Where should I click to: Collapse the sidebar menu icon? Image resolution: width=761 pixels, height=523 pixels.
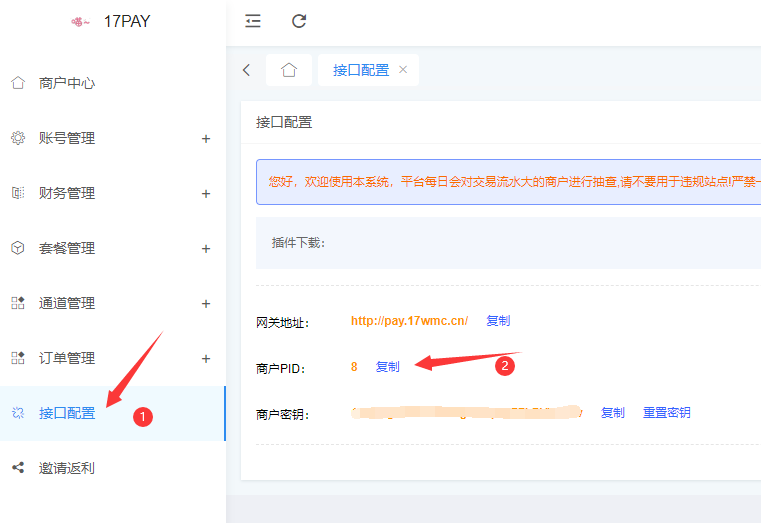coord(253,21)
